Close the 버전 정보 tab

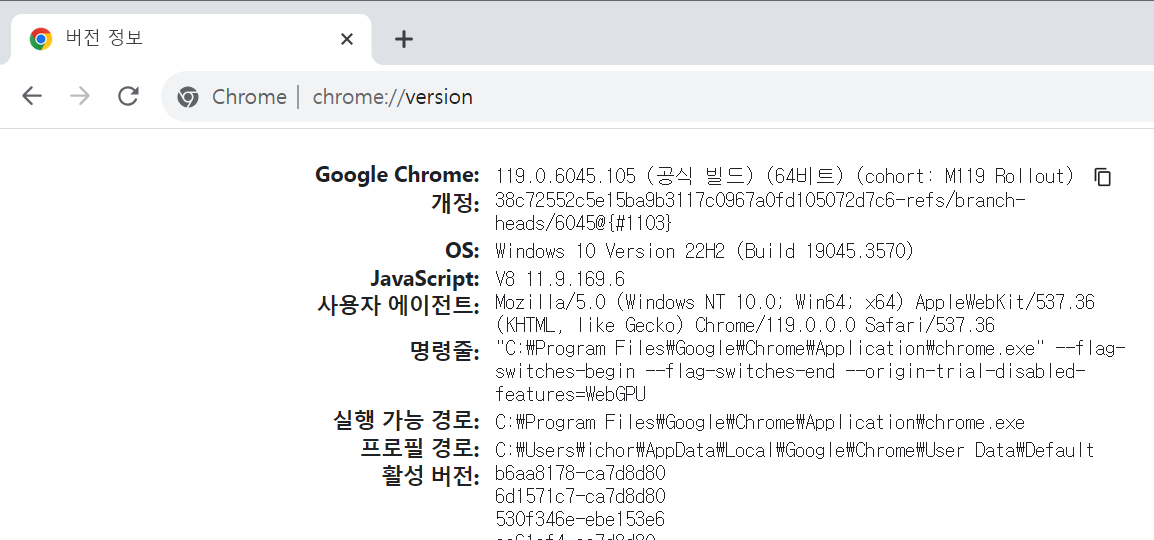[347, 39]
